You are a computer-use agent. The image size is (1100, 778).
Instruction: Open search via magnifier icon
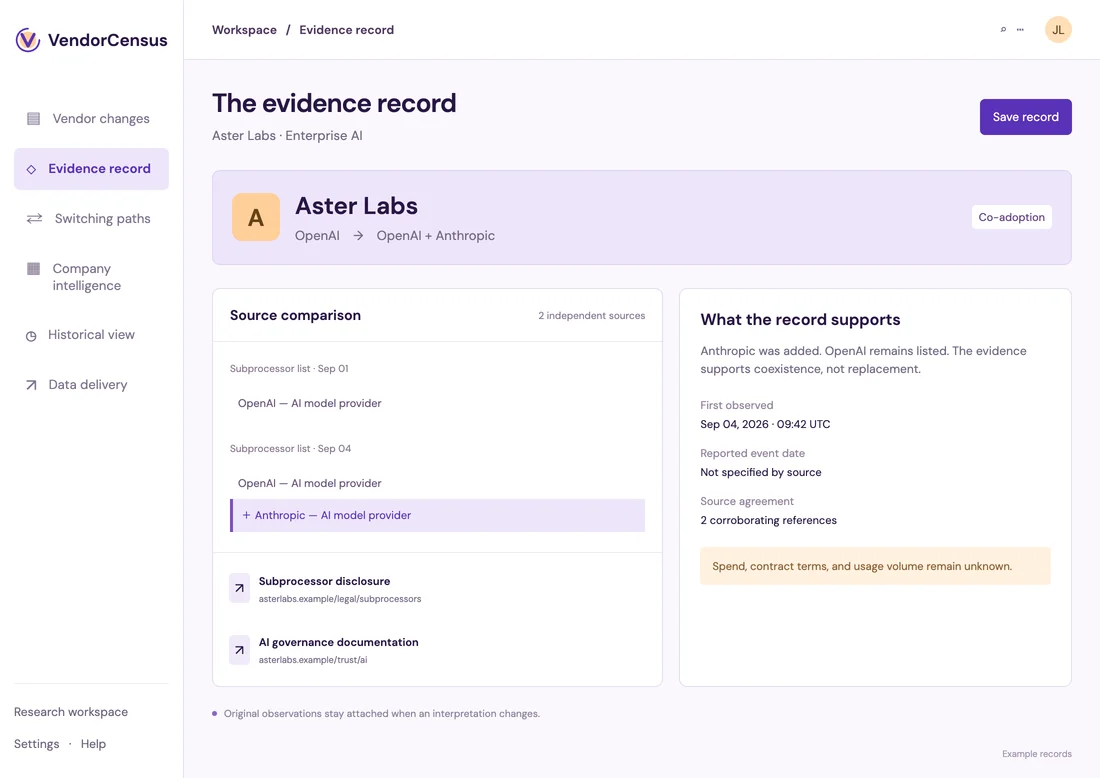tap(1003, 29)
